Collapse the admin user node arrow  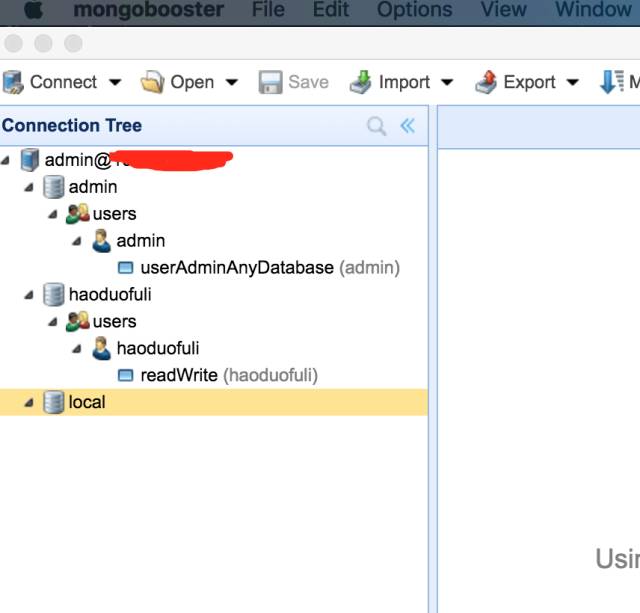click(77, 241)
